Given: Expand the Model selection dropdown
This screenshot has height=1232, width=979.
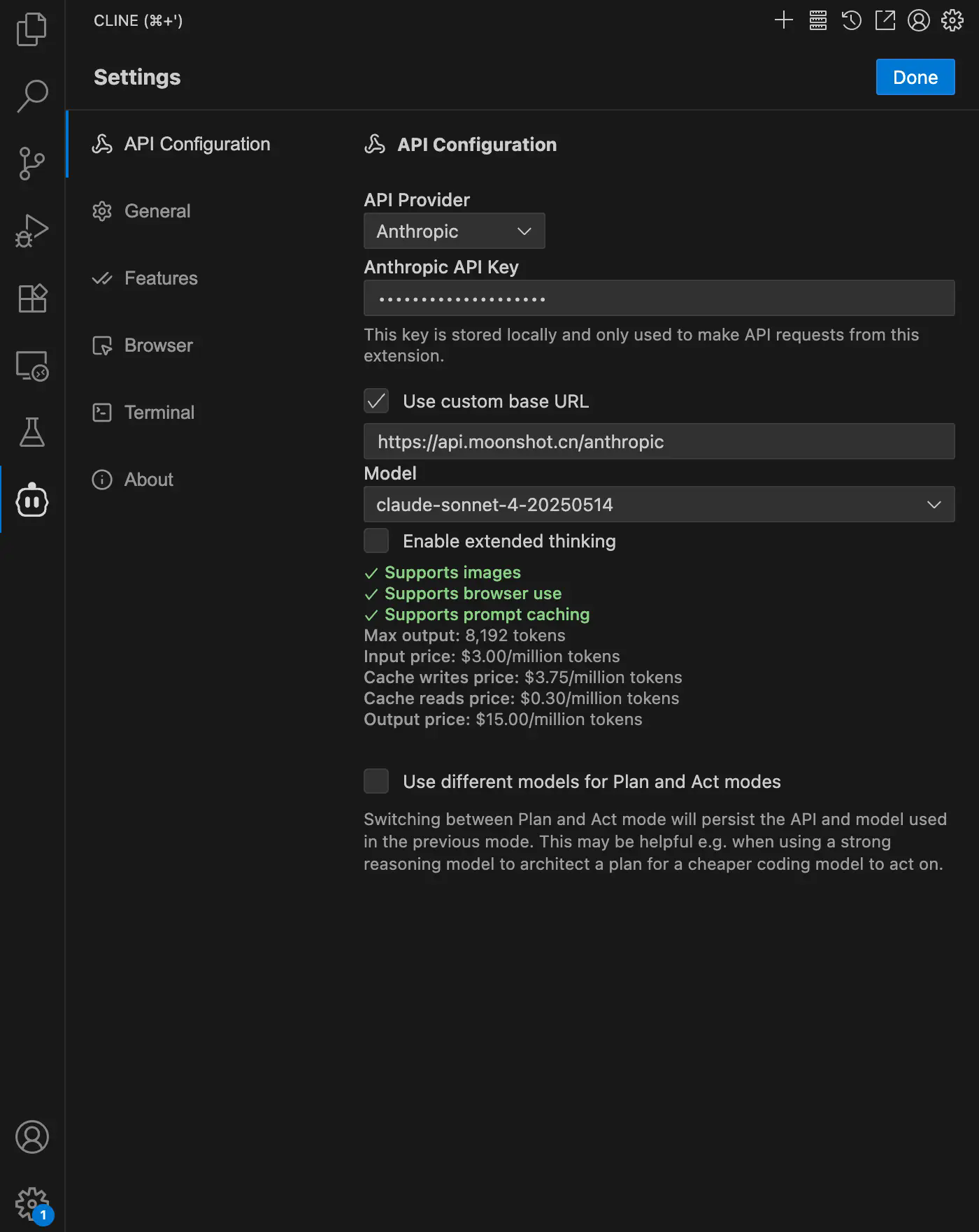Looking at the screenshot, I should click(x=659, y=504).
